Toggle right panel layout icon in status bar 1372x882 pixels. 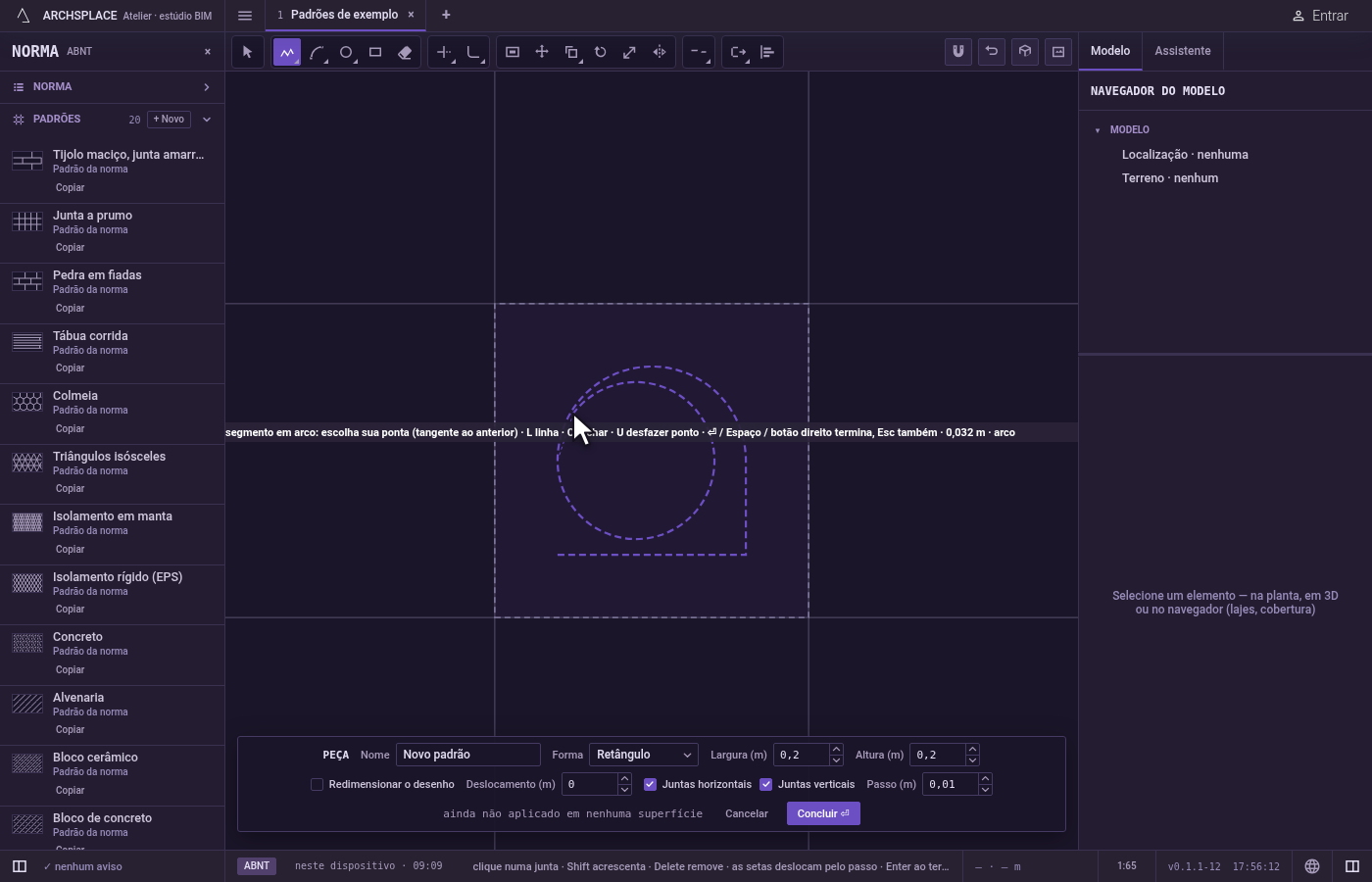point(1352,866)
